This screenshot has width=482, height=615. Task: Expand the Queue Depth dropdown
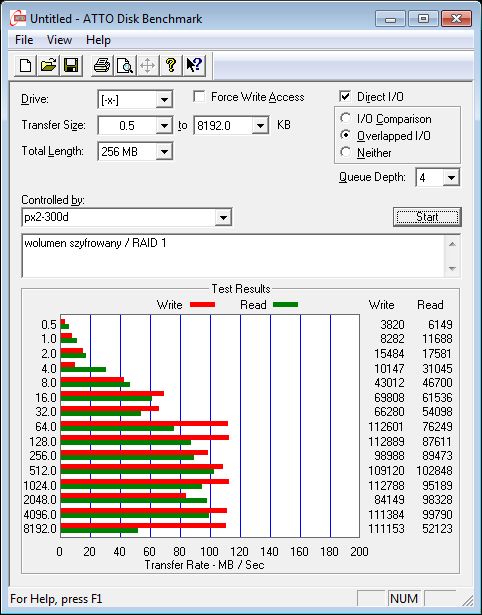(x=451, y=178)
